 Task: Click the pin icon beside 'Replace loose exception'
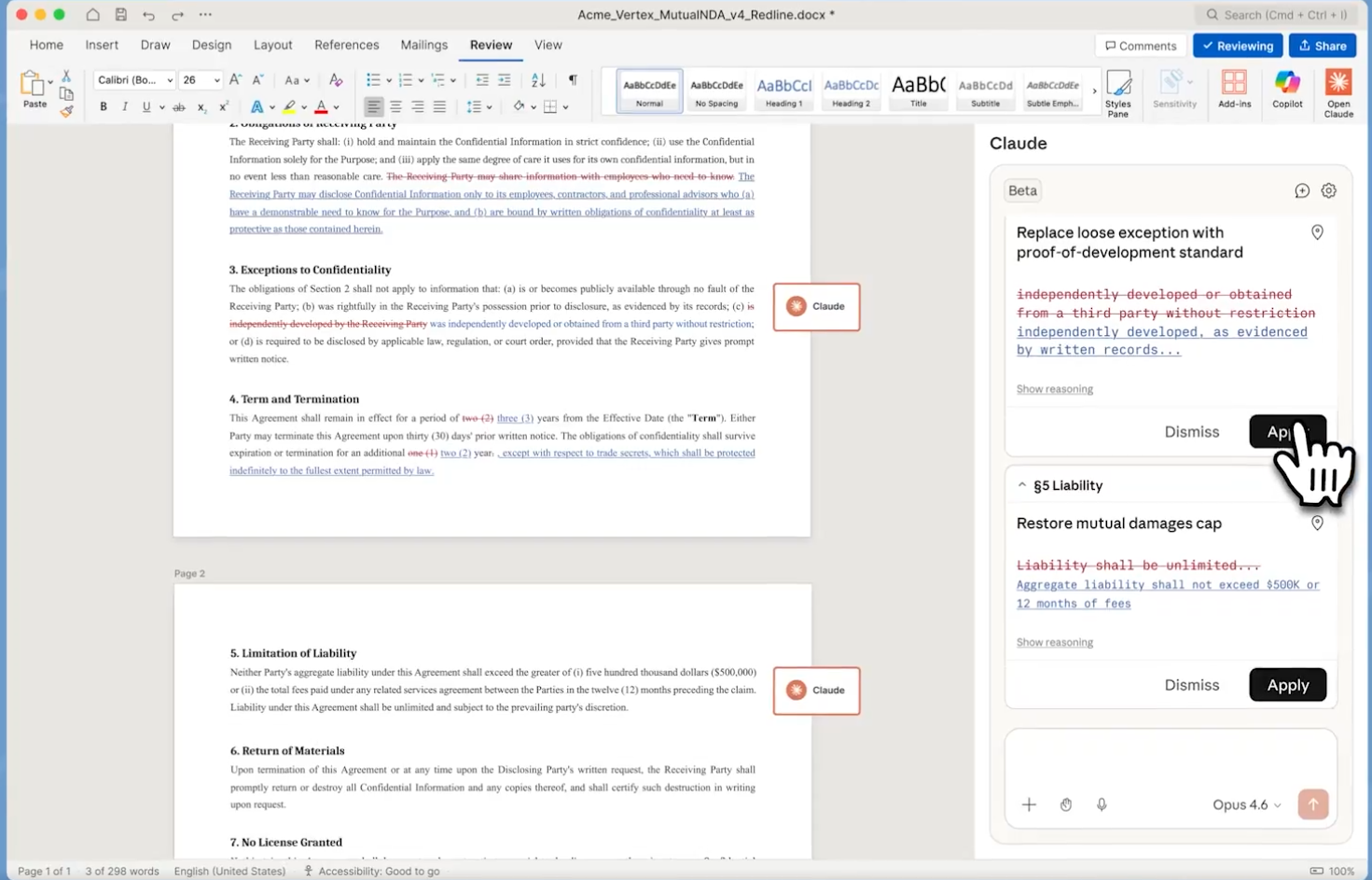click(1317, 232)
